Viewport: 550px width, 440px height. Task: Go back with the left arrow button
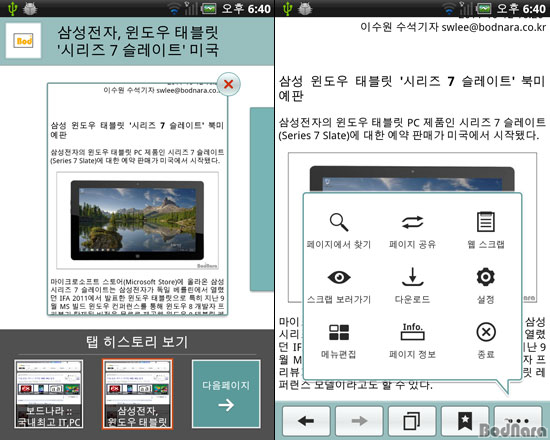[306, 421]
